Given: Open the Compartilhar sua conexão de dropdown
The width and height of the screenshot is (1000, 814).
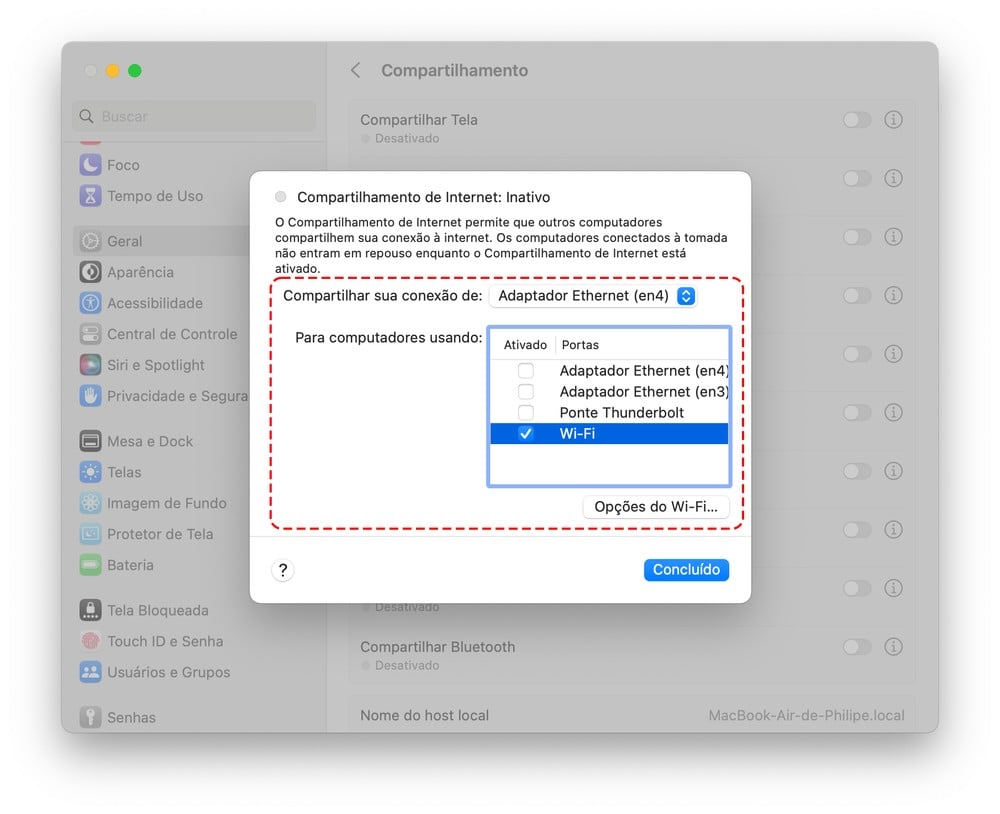Looking at the screenshot, I should coord(593,296).
